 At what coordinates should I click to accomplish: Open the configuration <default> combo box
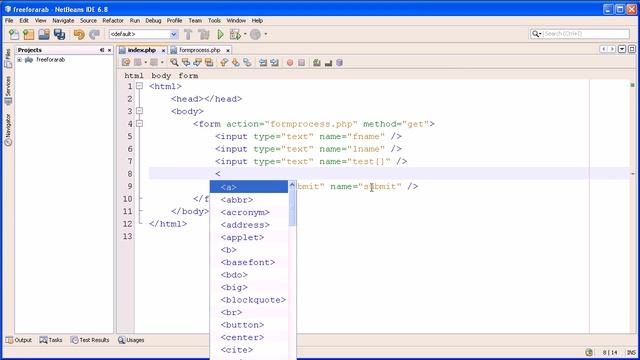143,34
